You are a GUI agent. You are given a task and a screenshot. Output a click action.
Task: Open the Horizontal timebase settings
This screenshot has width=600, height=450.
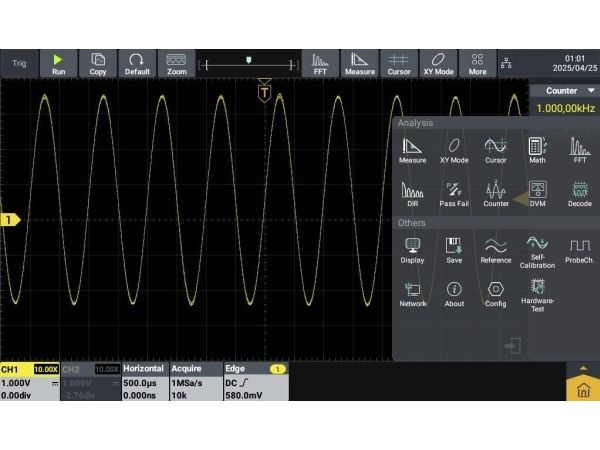point(145,382)
